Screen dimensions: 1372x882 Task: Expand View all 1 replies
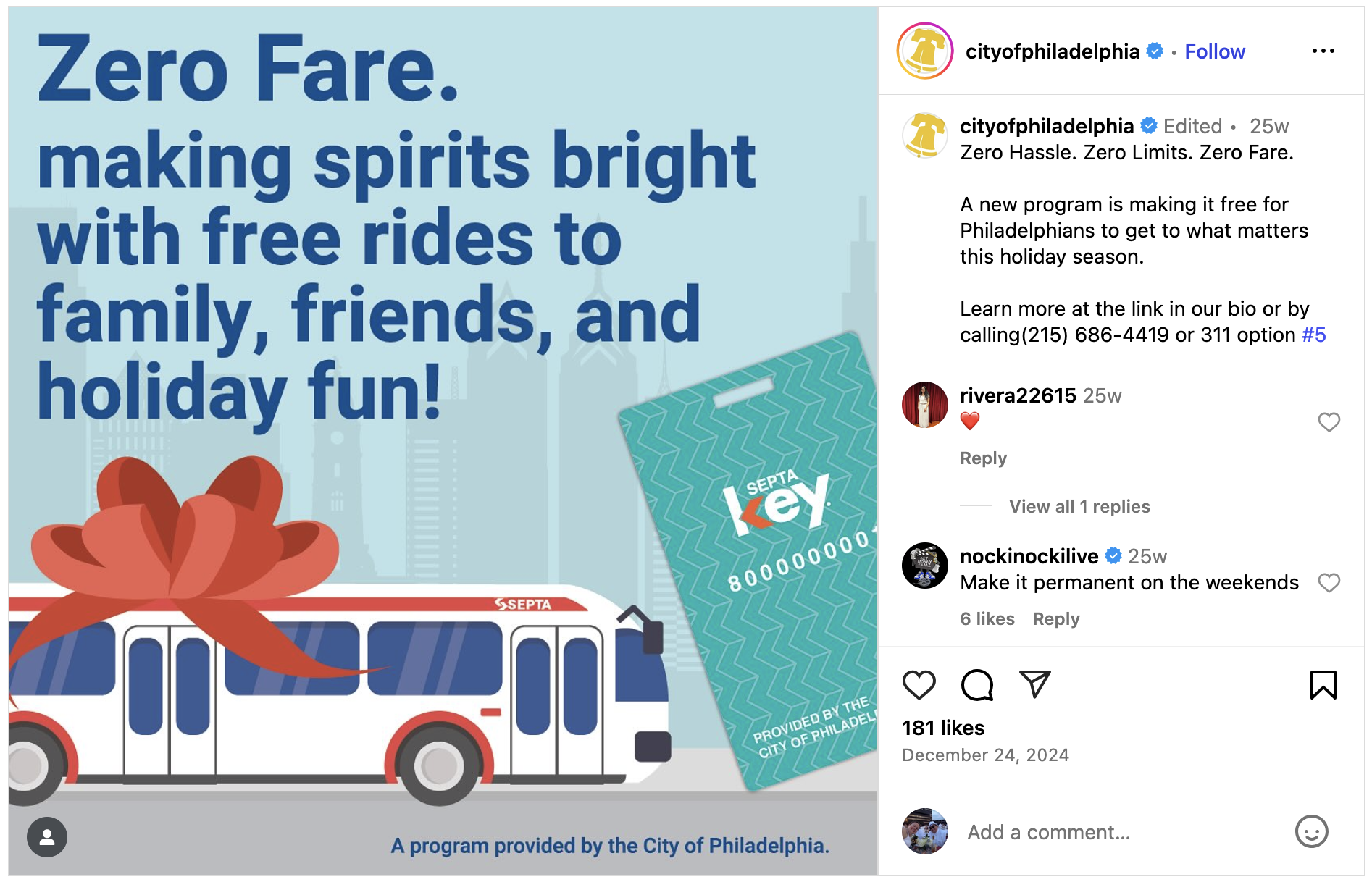1079,506
